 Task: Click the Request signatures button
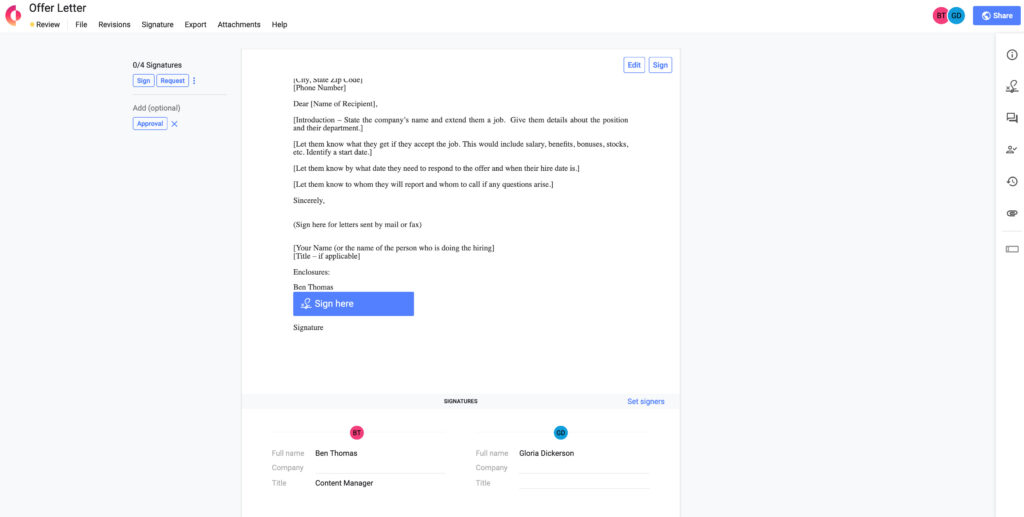pyautogui.click(x=172, y=81)
